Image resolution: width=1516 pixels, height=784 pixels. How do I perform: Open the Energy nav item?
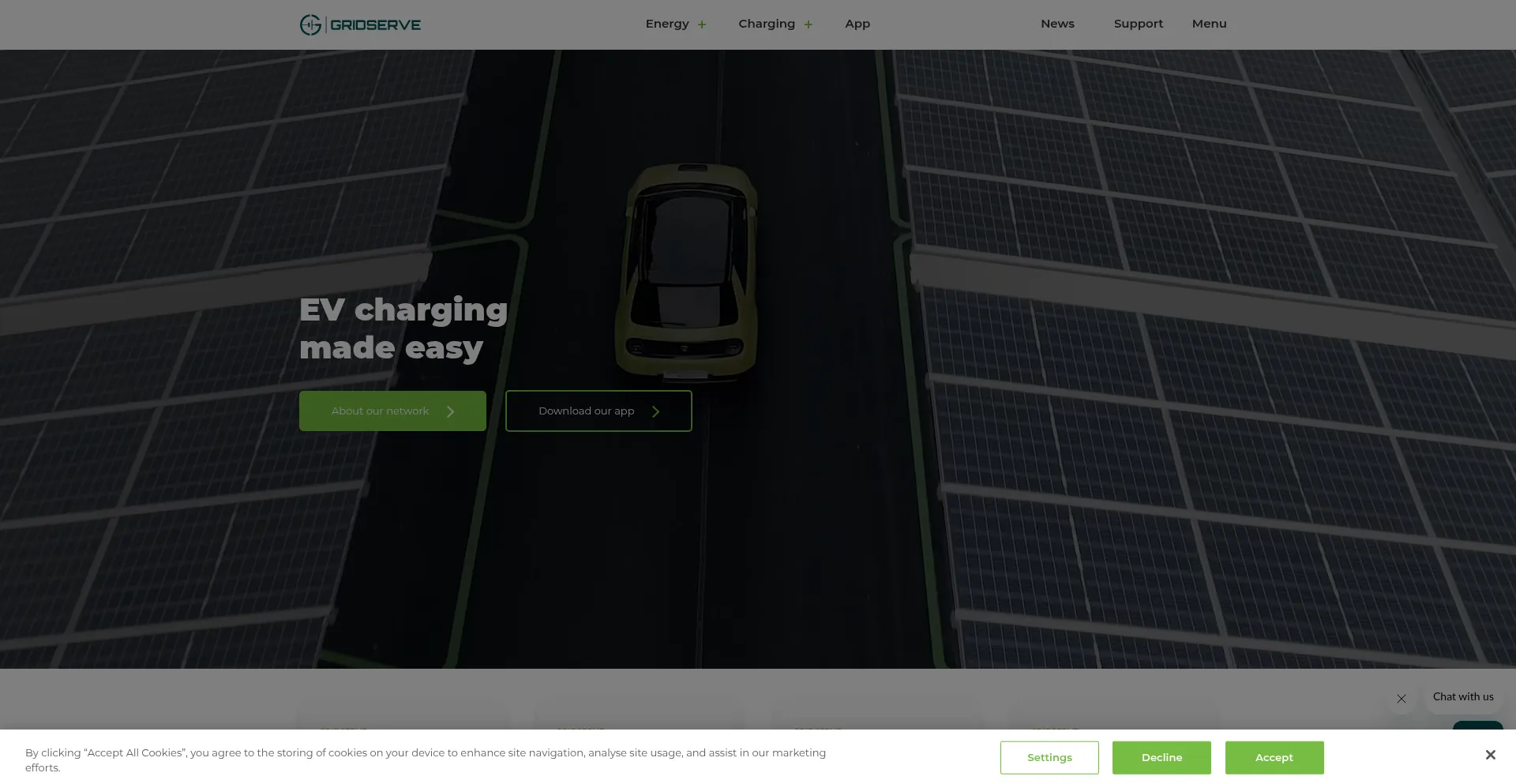(x=667, y=24)
